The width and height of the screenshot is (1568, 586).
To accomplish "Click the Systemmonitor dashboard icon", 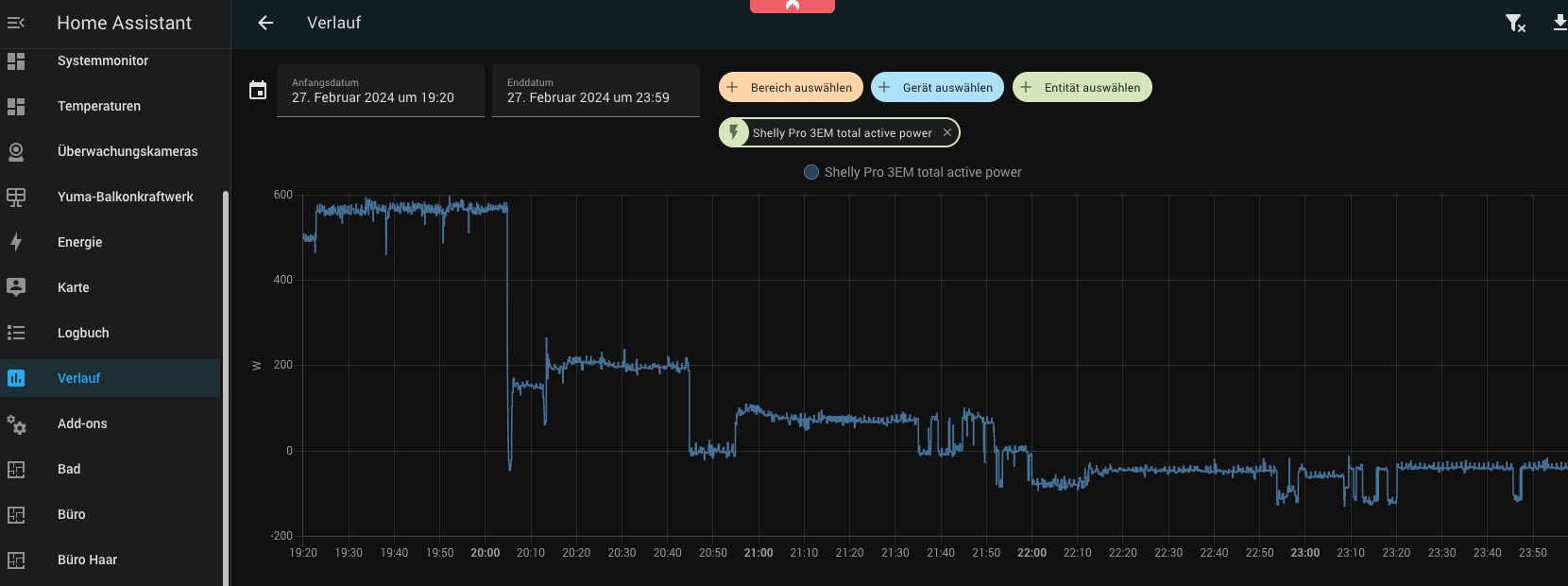I will [x=16, y=60].
